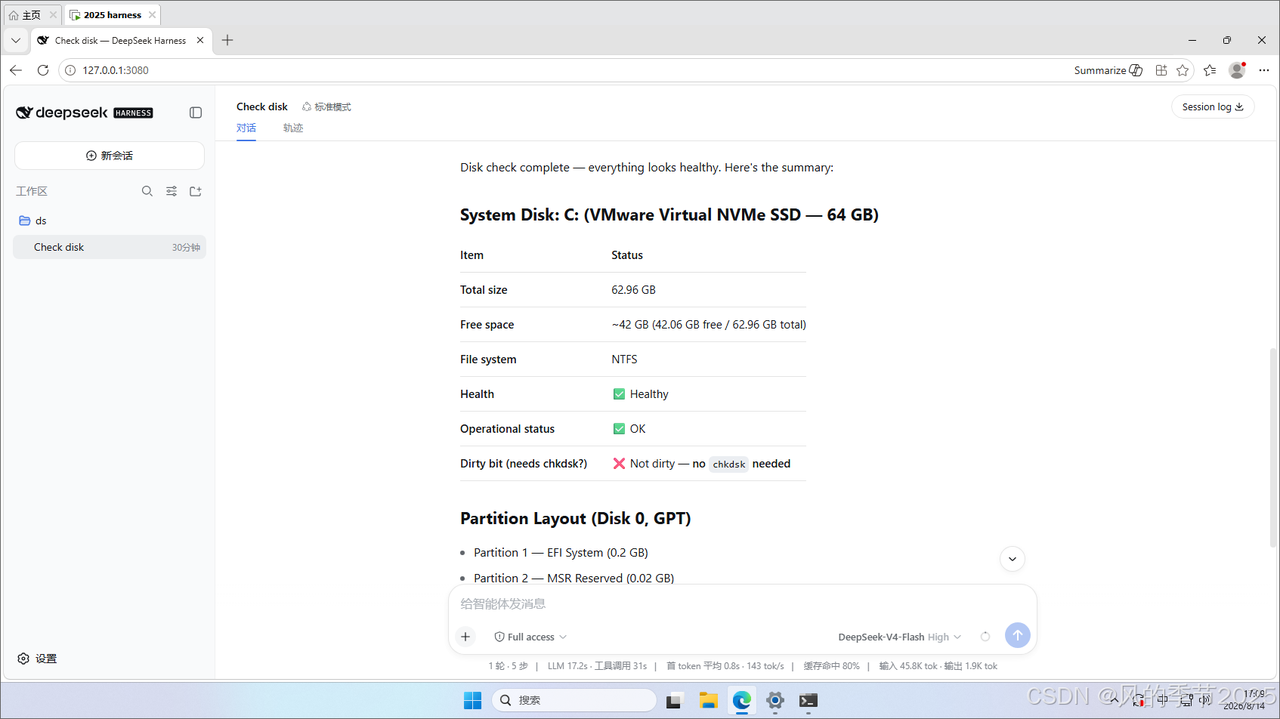Add a new workspace folder icon

[x=196, y=191]
